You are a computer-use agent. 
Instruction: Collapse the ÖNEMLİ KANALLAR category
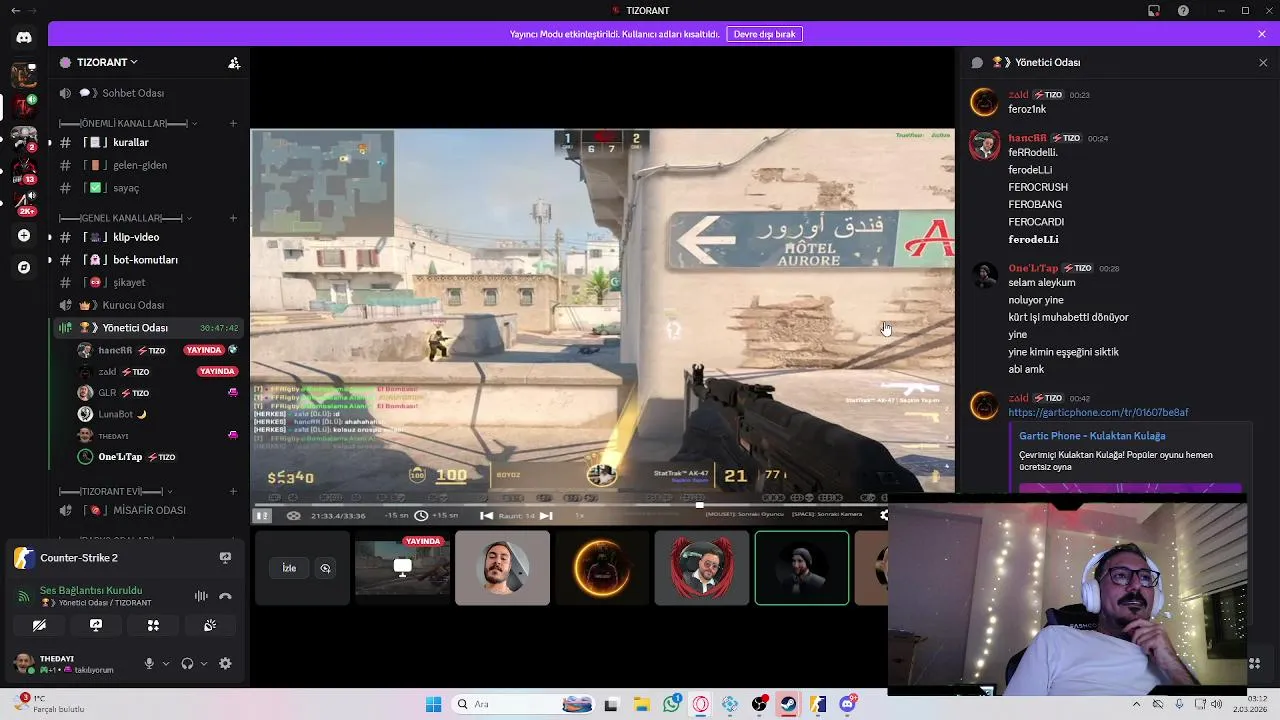(x=128, y=124)
